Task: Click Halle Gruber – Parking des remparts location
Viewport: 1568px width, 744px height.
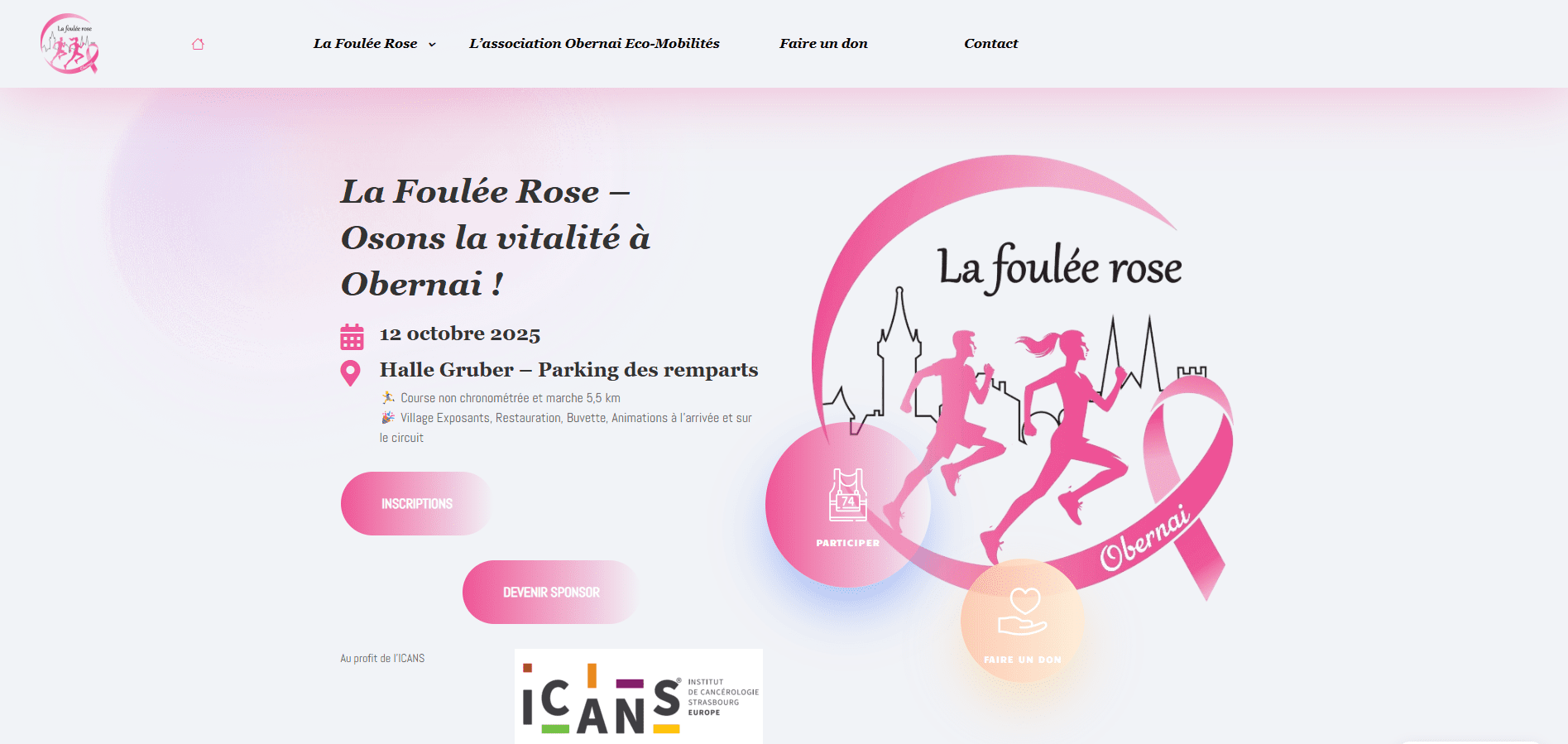Action: click(x=568, y=370)
